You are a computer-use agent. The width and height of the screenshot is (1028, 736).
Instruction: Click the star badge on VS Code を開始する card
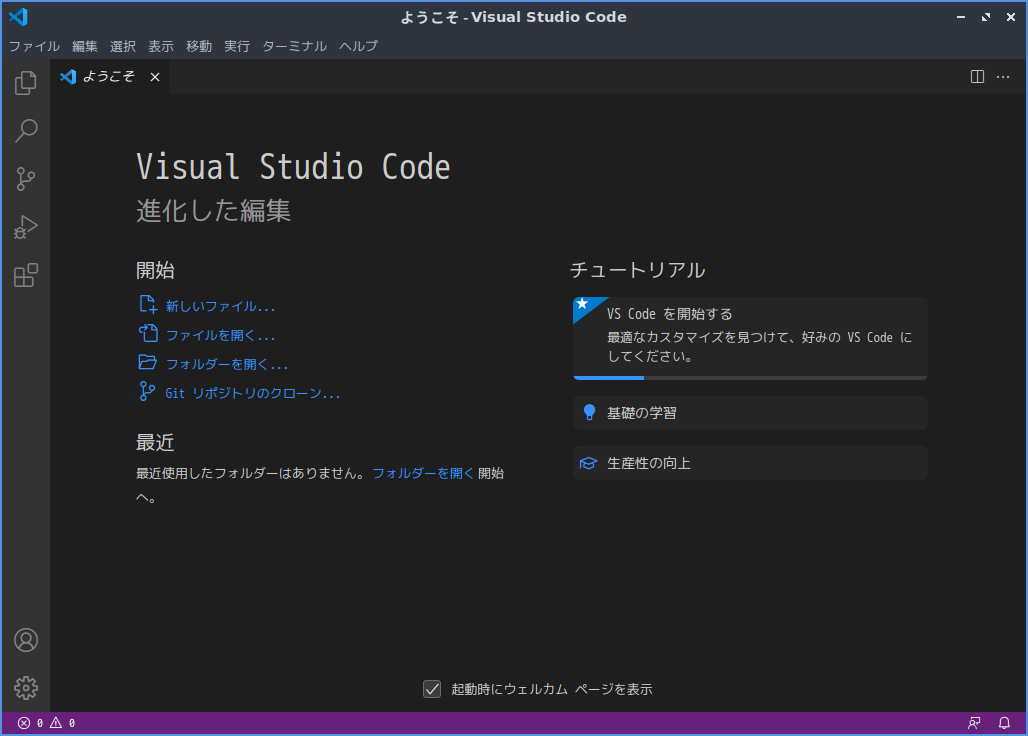click(x=582, y=303)
